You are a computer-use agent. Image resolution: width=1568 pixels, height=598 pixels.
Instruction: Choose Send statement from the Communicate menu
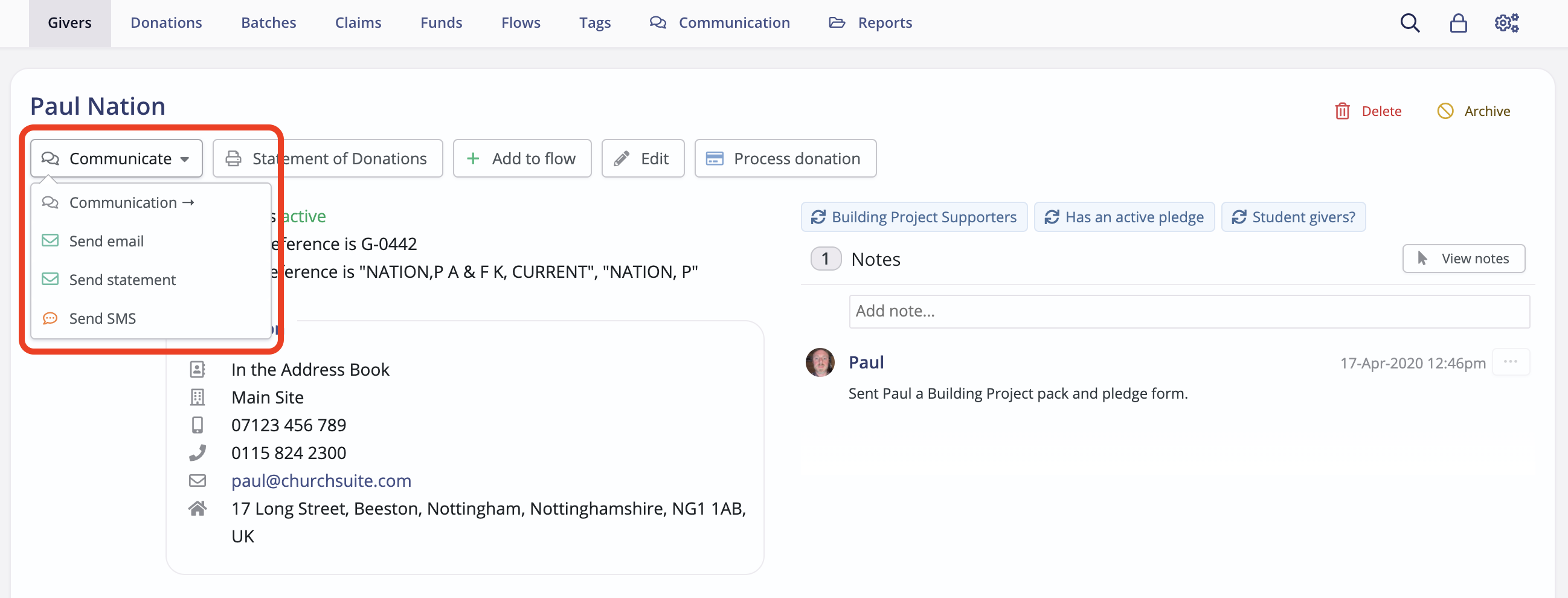(122, 280)
